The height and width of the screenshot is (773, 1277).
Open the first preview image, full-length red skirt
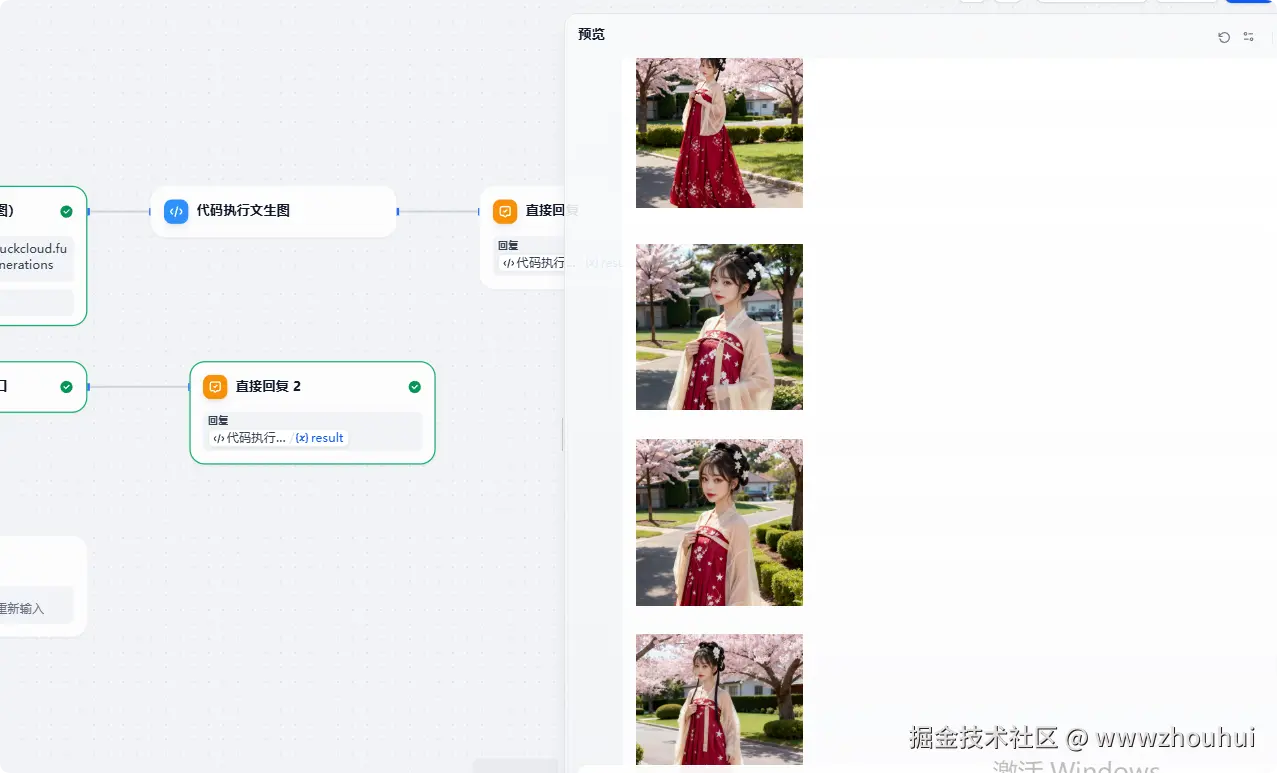719,133
